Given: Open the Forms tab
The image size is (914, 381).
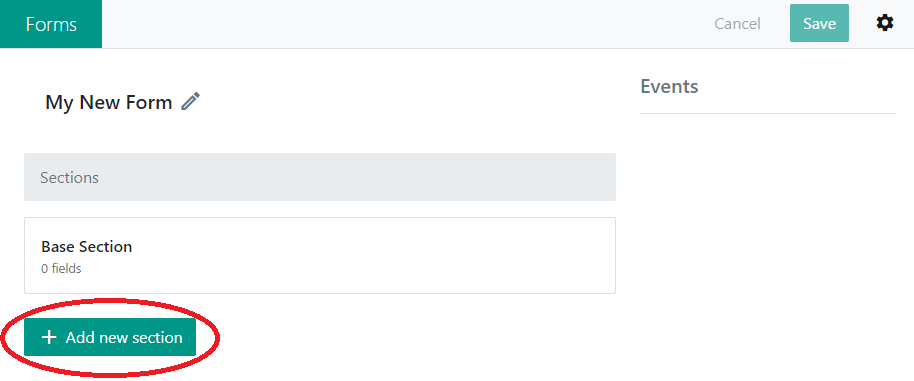Looking at the screenshot, I should [x=51, y=24].
